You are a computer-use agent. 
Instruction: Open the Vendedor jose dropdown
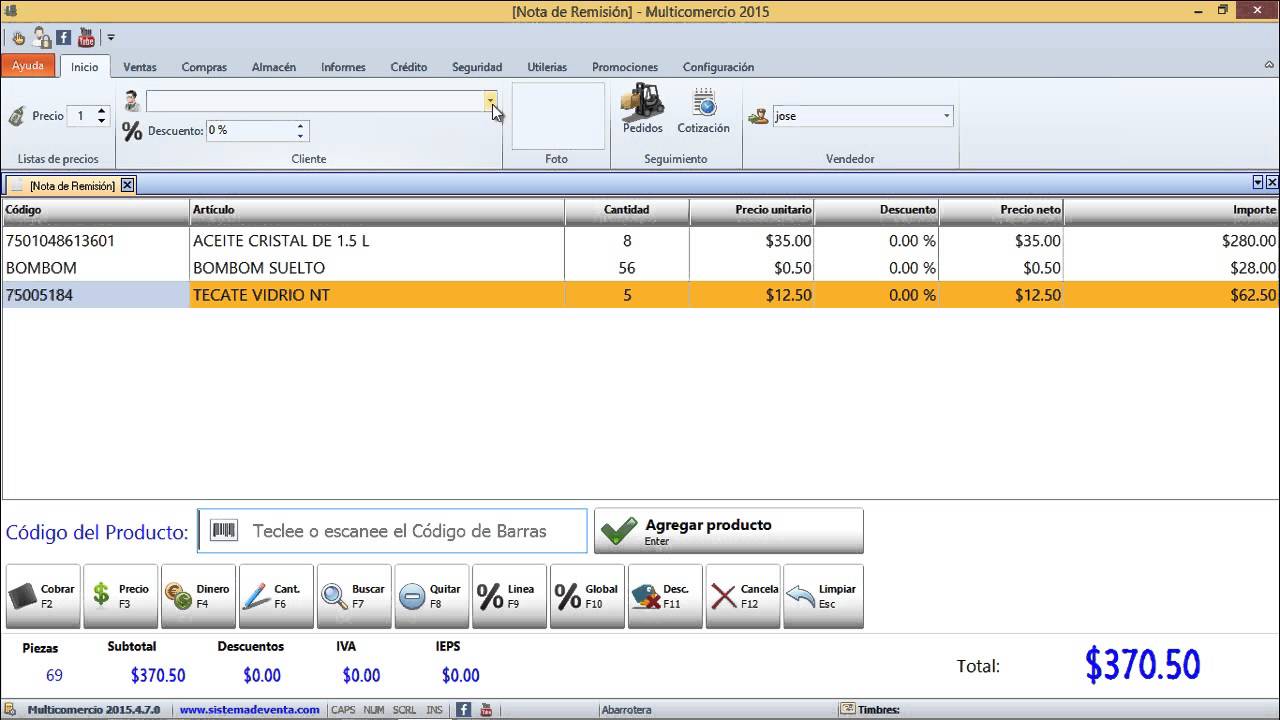tap(946, 116)
